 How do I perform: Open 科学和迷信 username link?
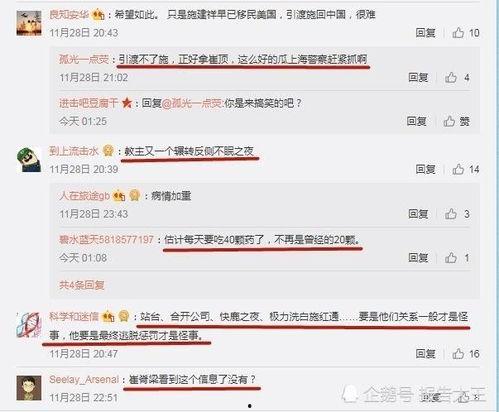pyautogui.click(x=74, y=316)
